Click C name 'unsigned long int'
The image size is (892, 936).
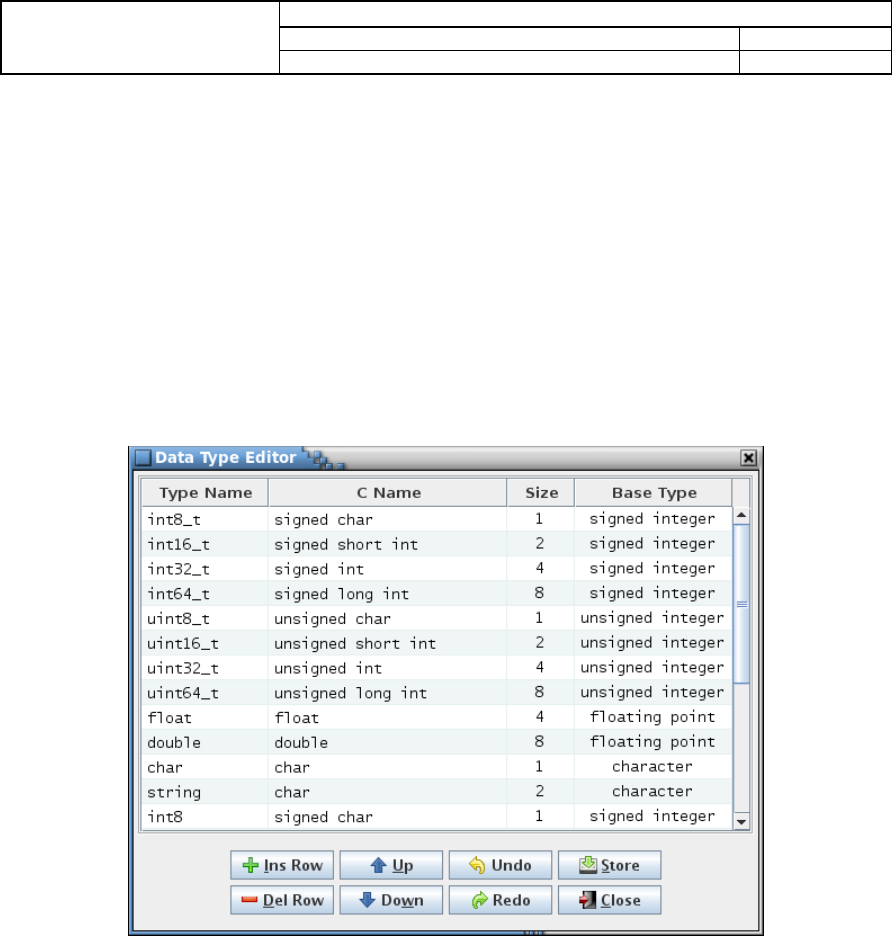[388, 693]
